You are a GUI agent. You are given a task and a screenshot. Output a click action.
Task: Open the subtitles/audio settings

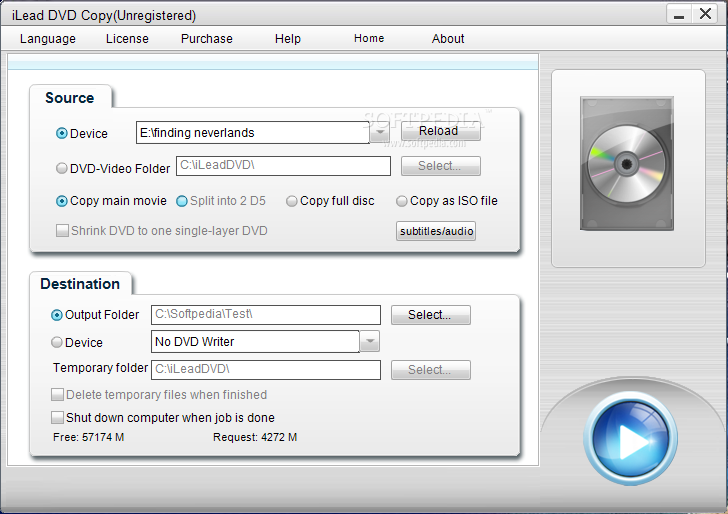pyautogui.click(x=436, y=231)
